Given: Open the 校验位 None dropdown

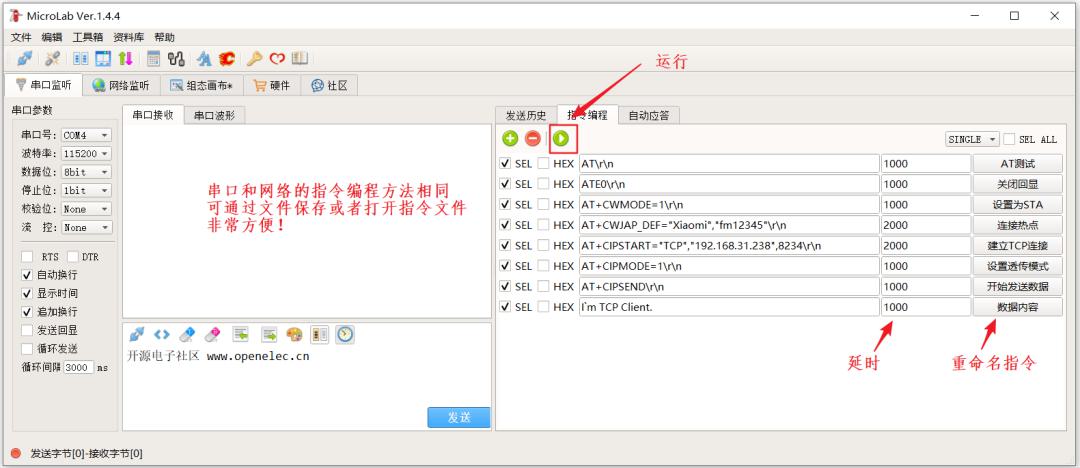Looking at the screenshot, I should coord(86,209).
